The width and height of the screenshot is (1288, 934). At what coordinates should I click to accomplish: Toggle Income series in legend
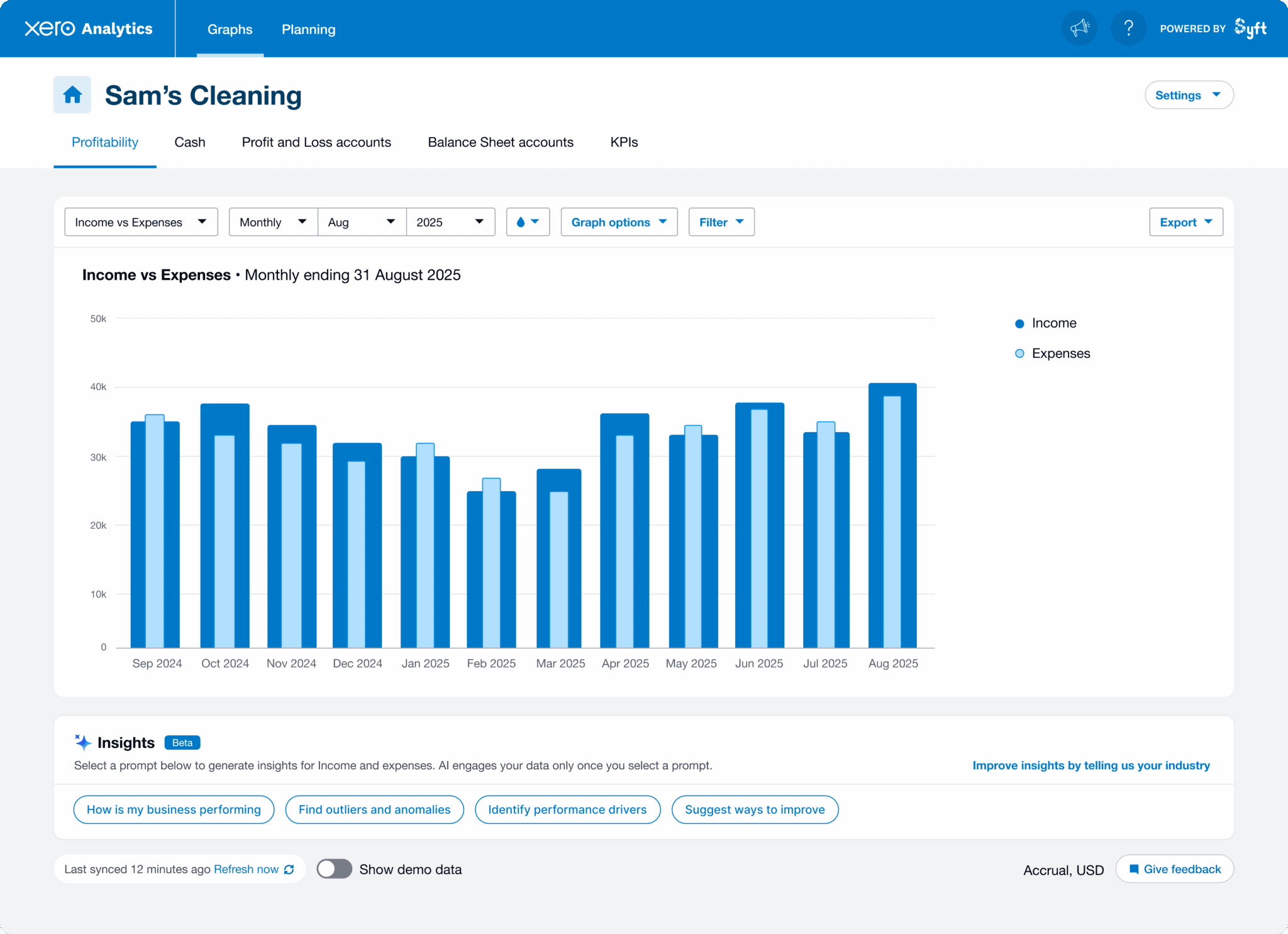point(1053,323)
